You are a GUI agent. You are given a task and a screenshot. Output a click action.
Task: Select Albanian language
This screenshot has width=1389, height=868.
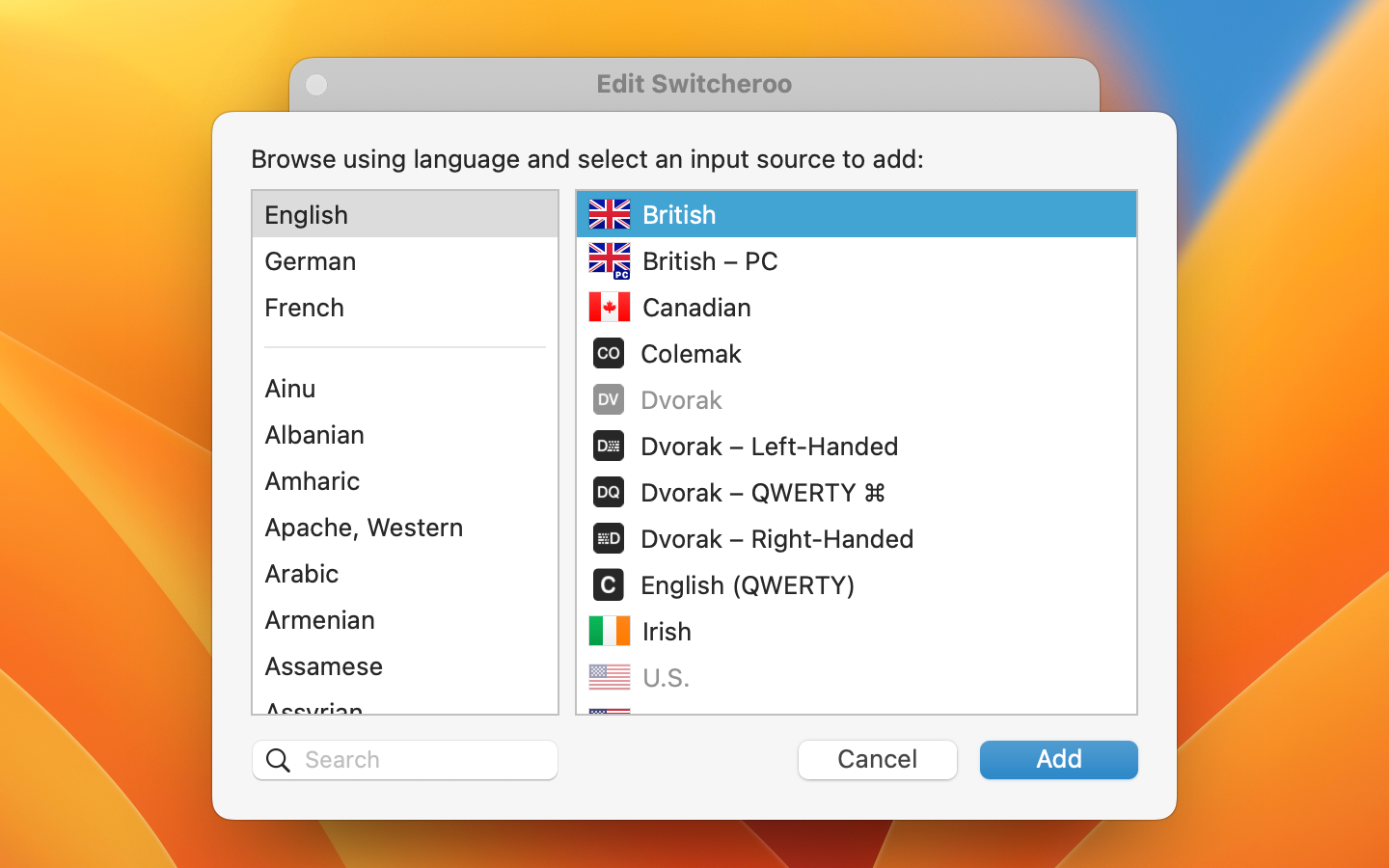[405, 434]
